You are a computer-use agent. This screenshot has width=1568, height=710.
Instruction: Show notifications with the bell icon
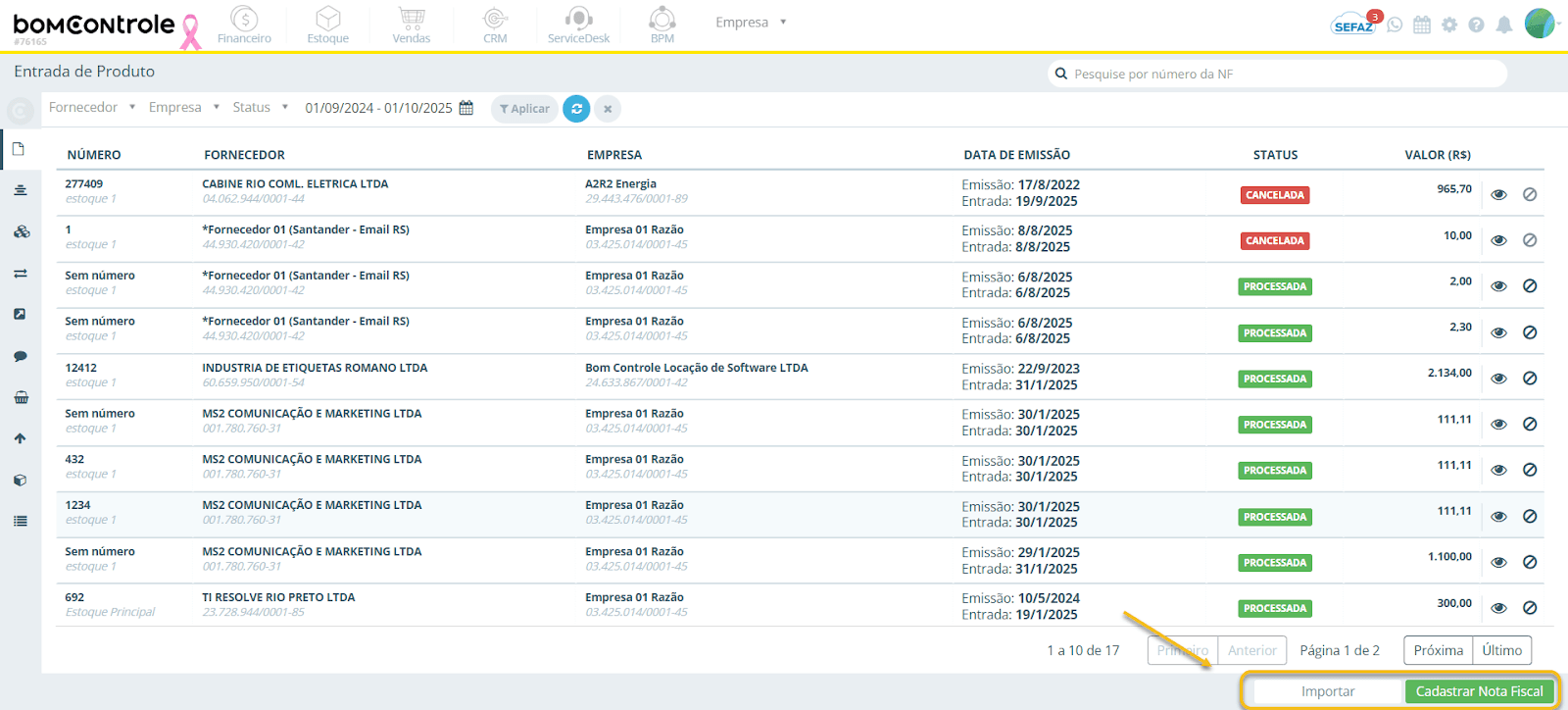click(x=1504, y=25)
